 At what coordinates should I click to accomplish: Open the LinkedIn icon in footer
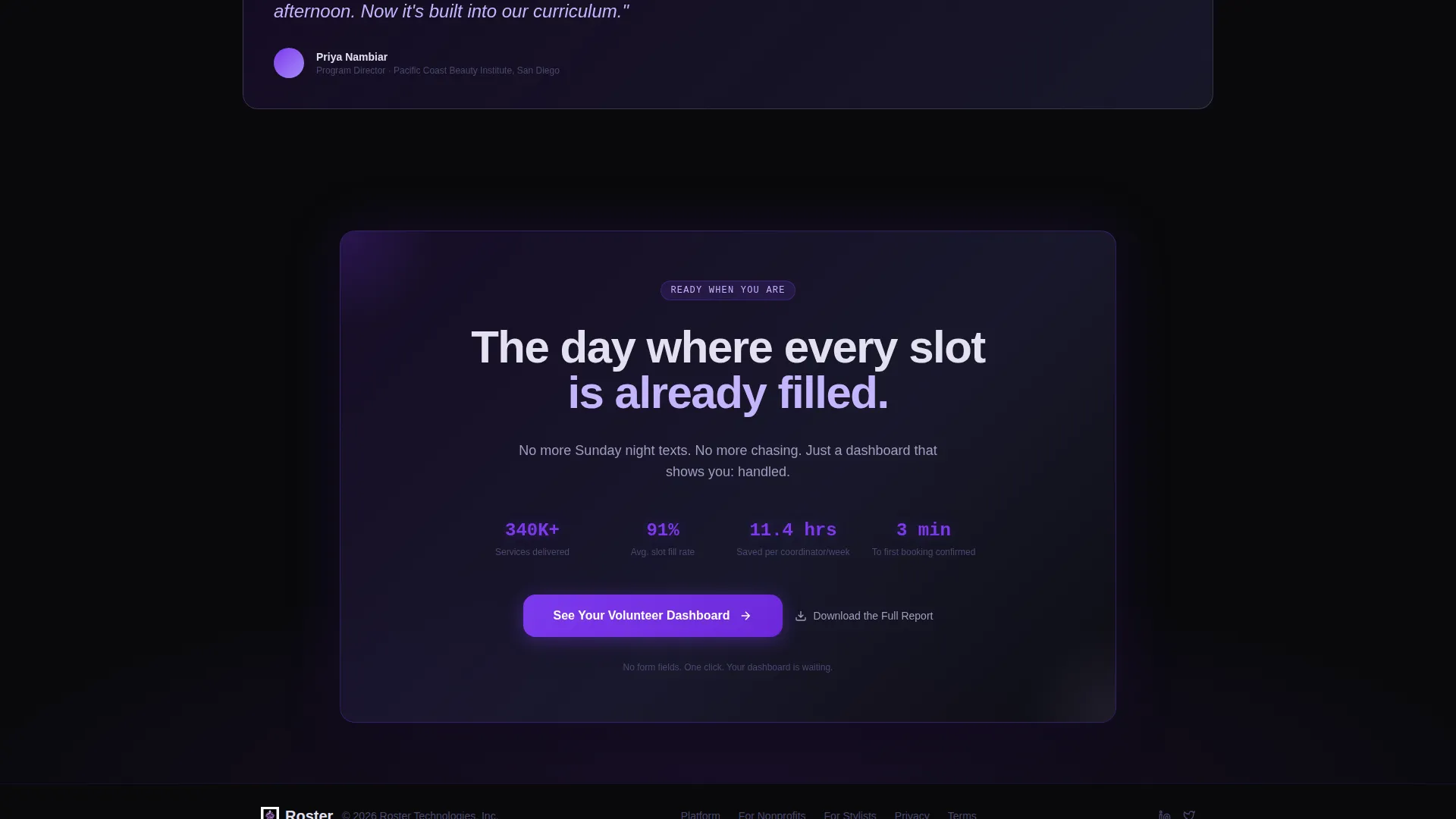tap(1165, 814)
